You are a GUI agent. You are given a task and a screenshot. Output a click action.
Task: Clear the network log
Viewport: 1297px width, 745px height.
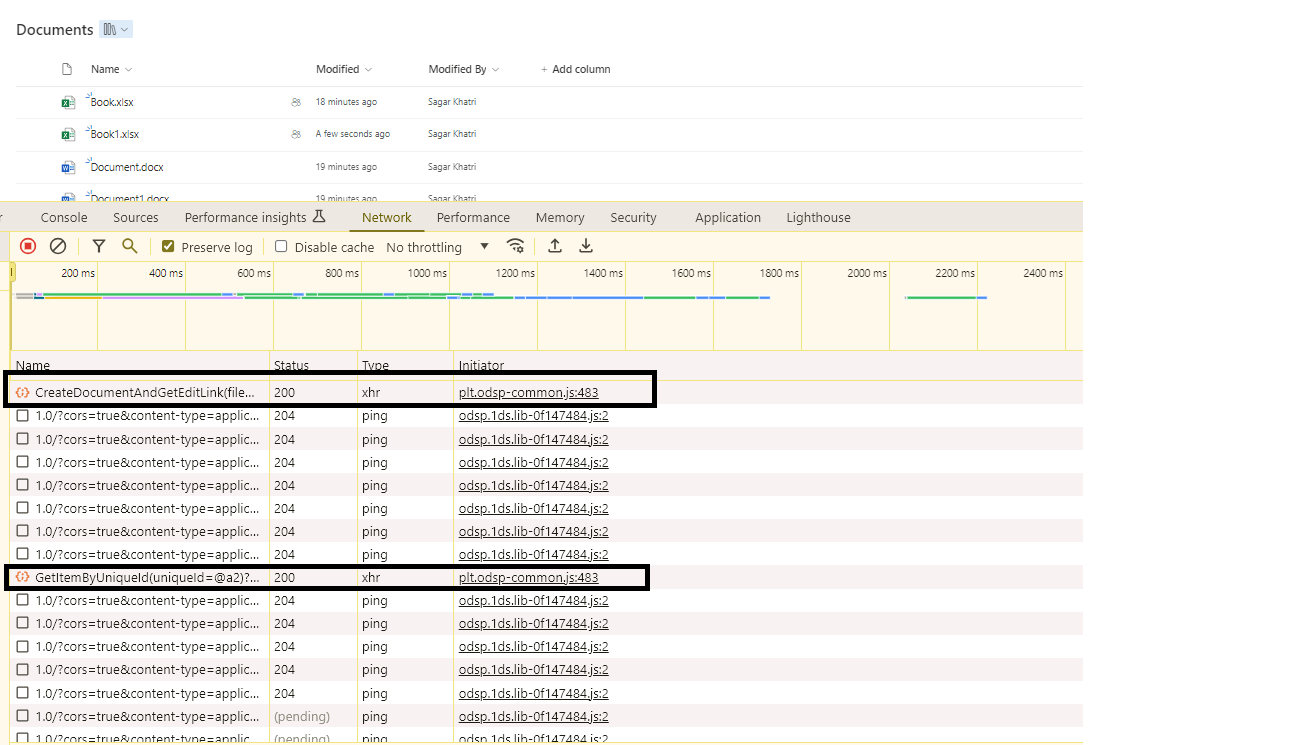(x=57, y=246)
